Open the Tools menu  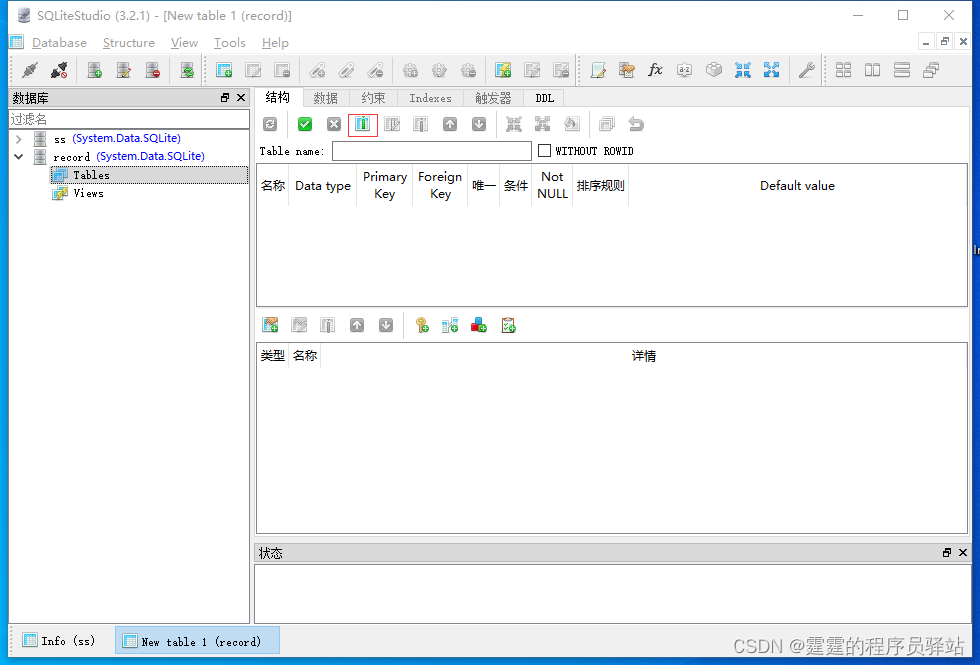click(229, 42)
